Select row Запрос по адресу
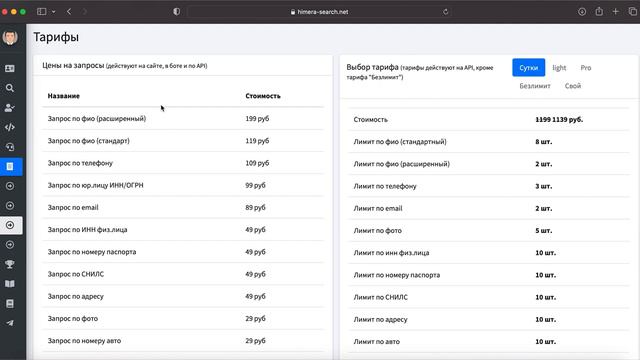 [x=183, y=296]
